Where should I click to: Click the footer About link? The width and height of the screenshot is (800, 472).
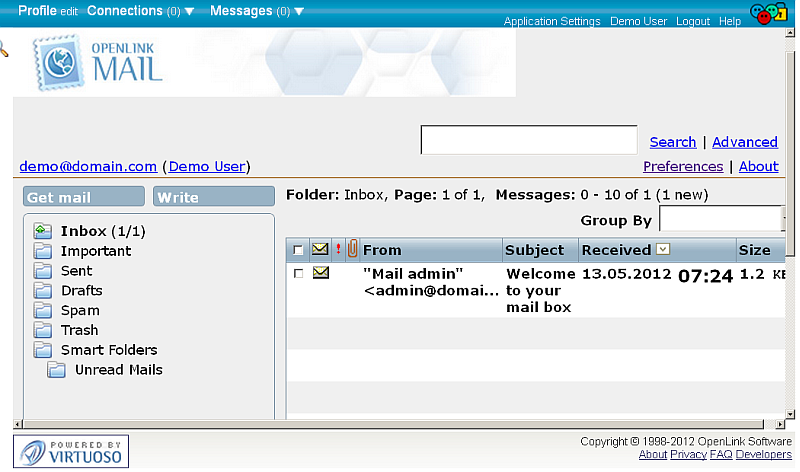coord(653,454)
